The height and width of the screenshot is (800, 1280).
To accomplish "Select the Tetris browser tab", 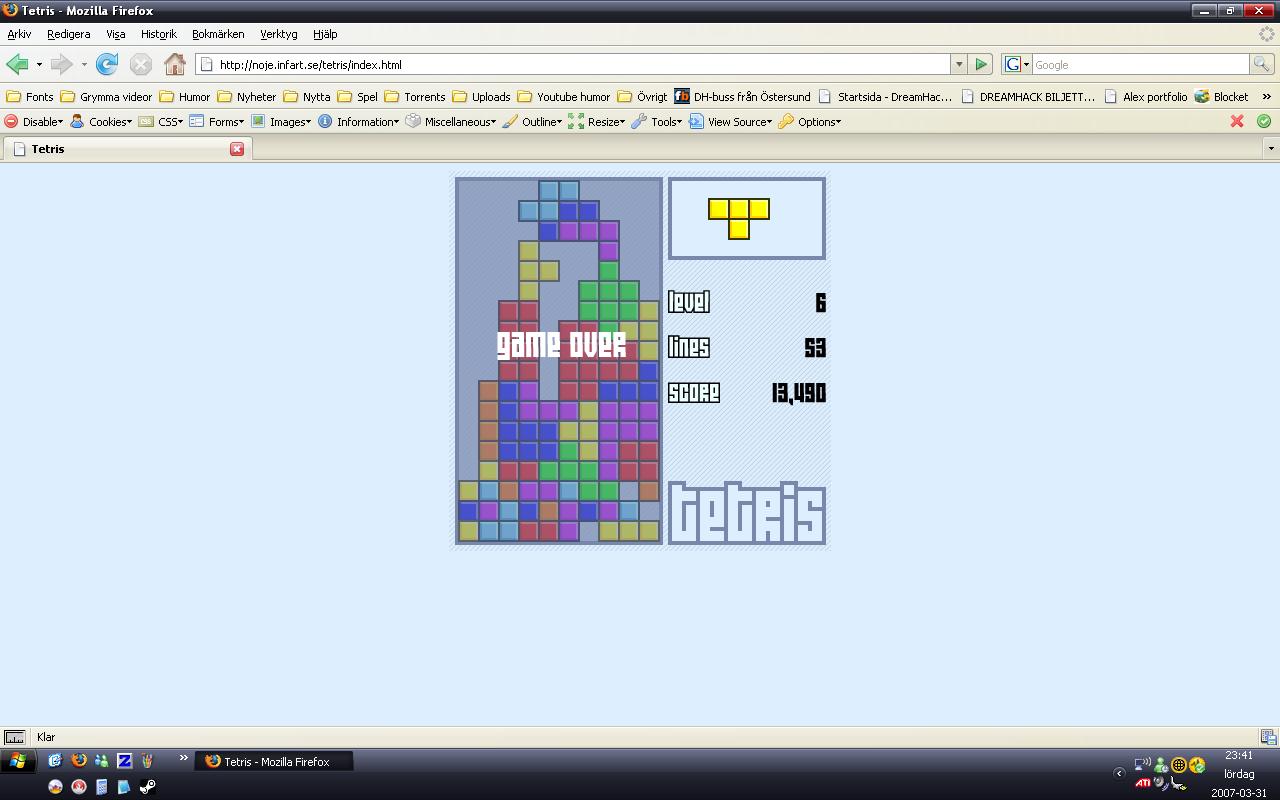I will pyautogui.click(x=127, y=149).
